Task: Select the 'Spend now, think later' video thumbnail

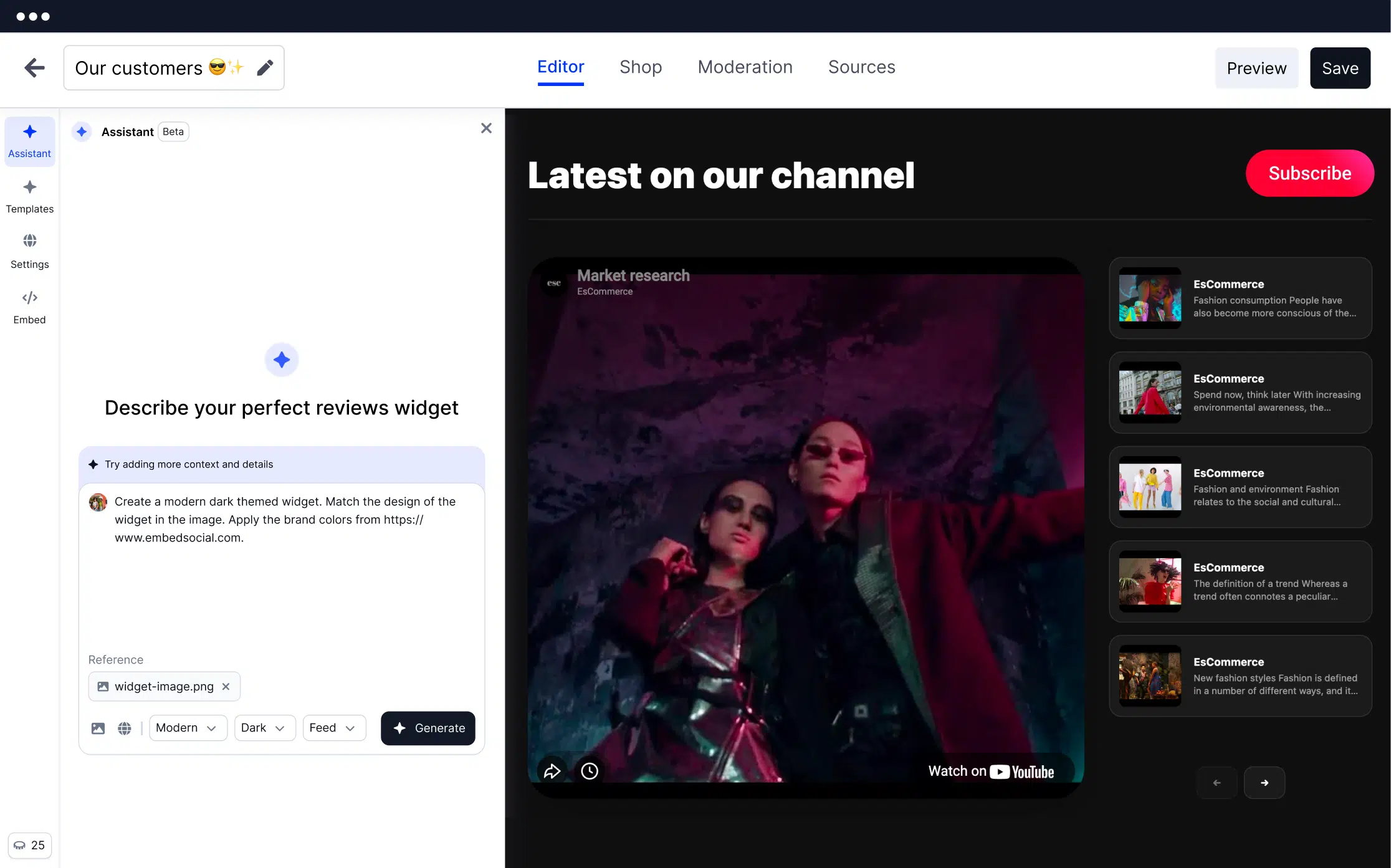Action: (1150, 393)
